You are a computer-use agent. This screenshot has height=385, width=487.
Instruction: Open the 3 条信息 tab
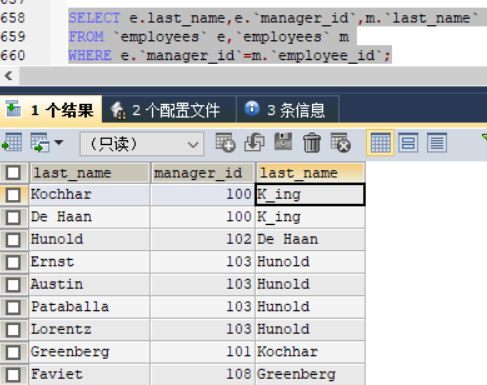pos(288,110)
